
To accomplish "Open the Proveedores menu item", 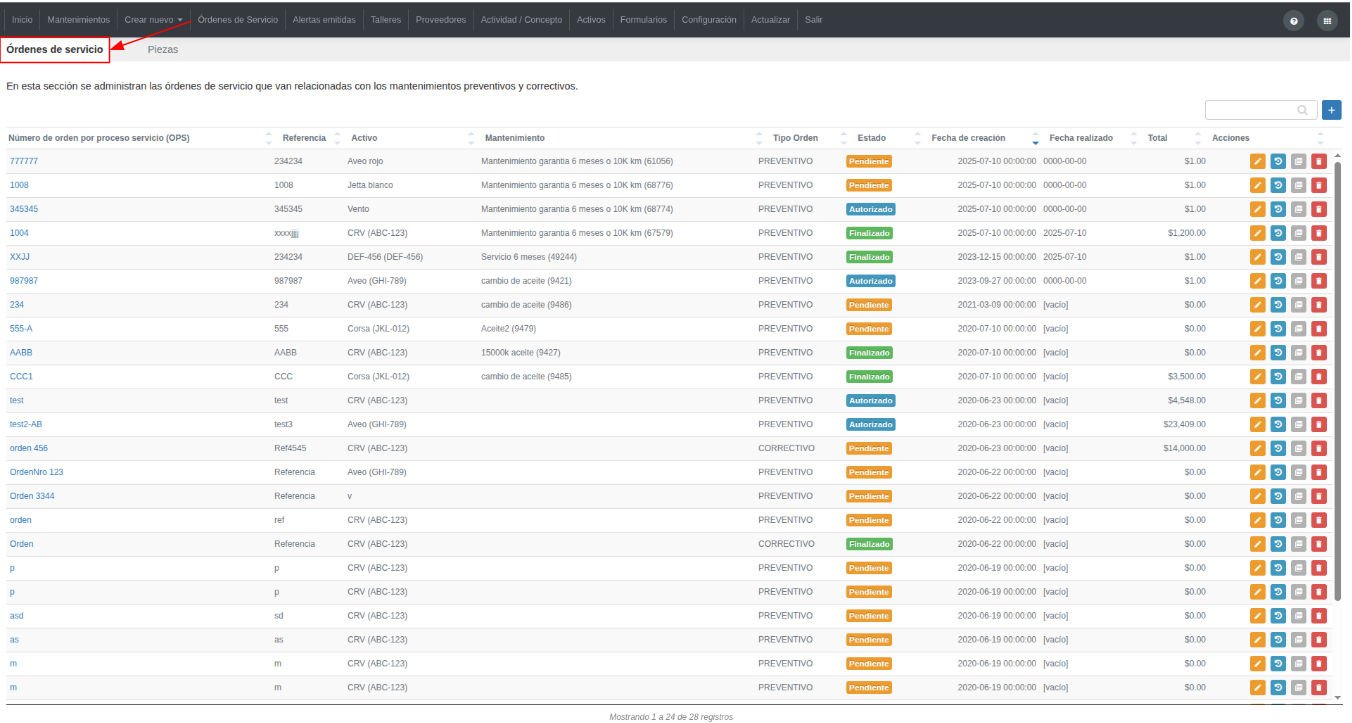I will coord(441,20).
